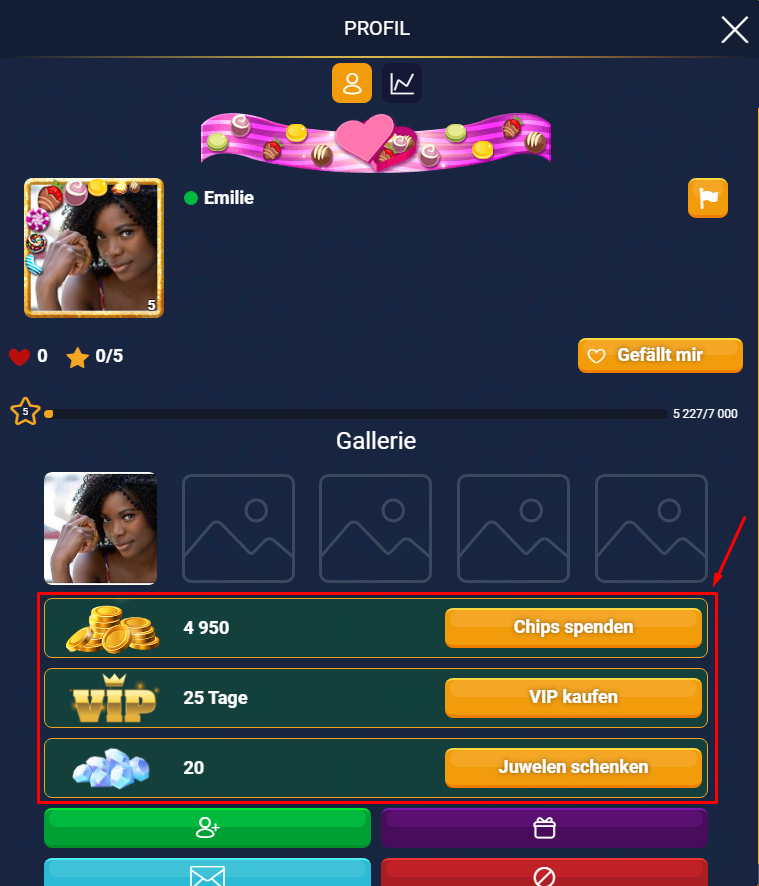
Task: Click Chips spenden button
Action: coord(573,627)
